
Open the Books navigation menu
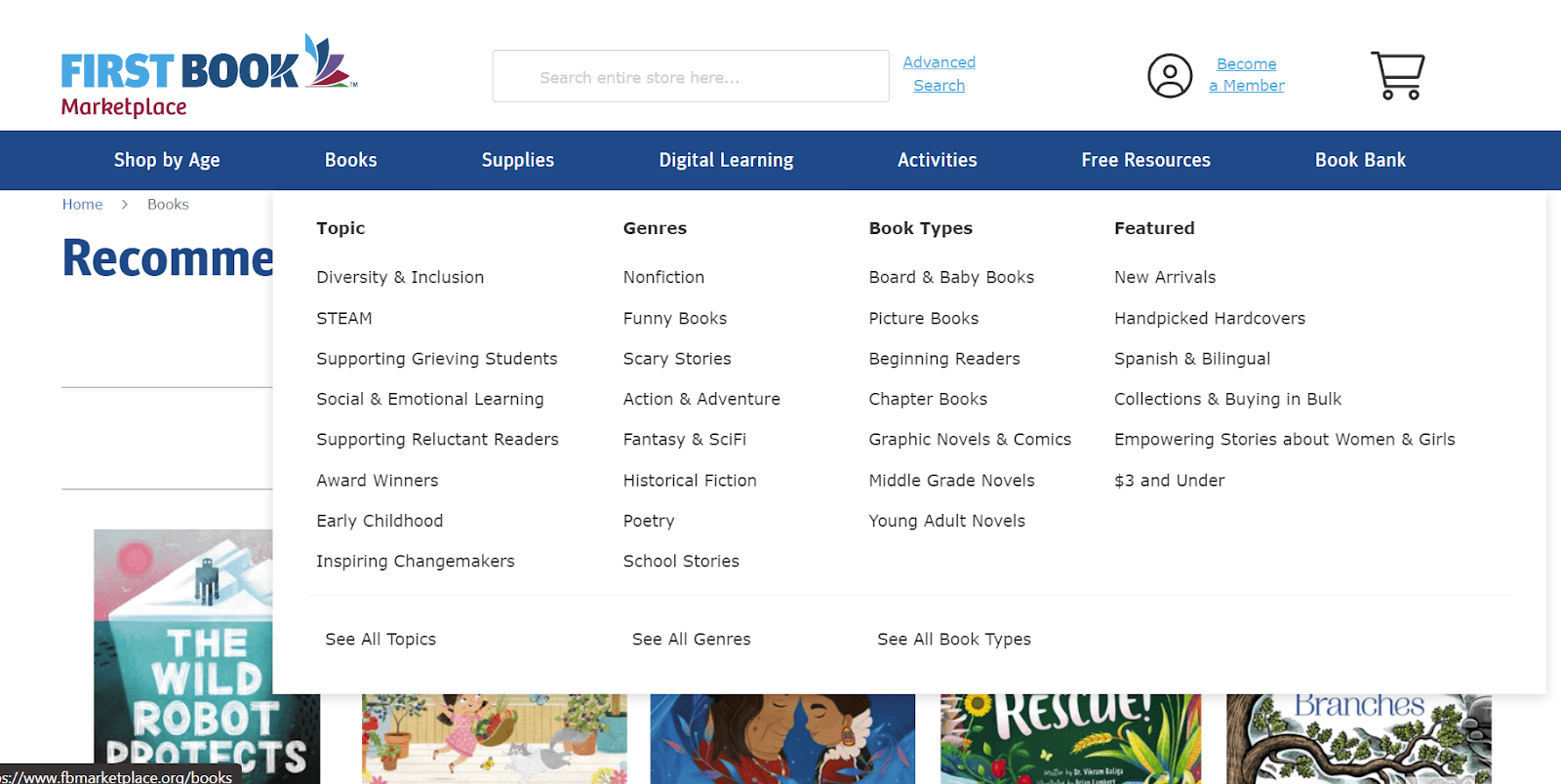tap(351, 160)
